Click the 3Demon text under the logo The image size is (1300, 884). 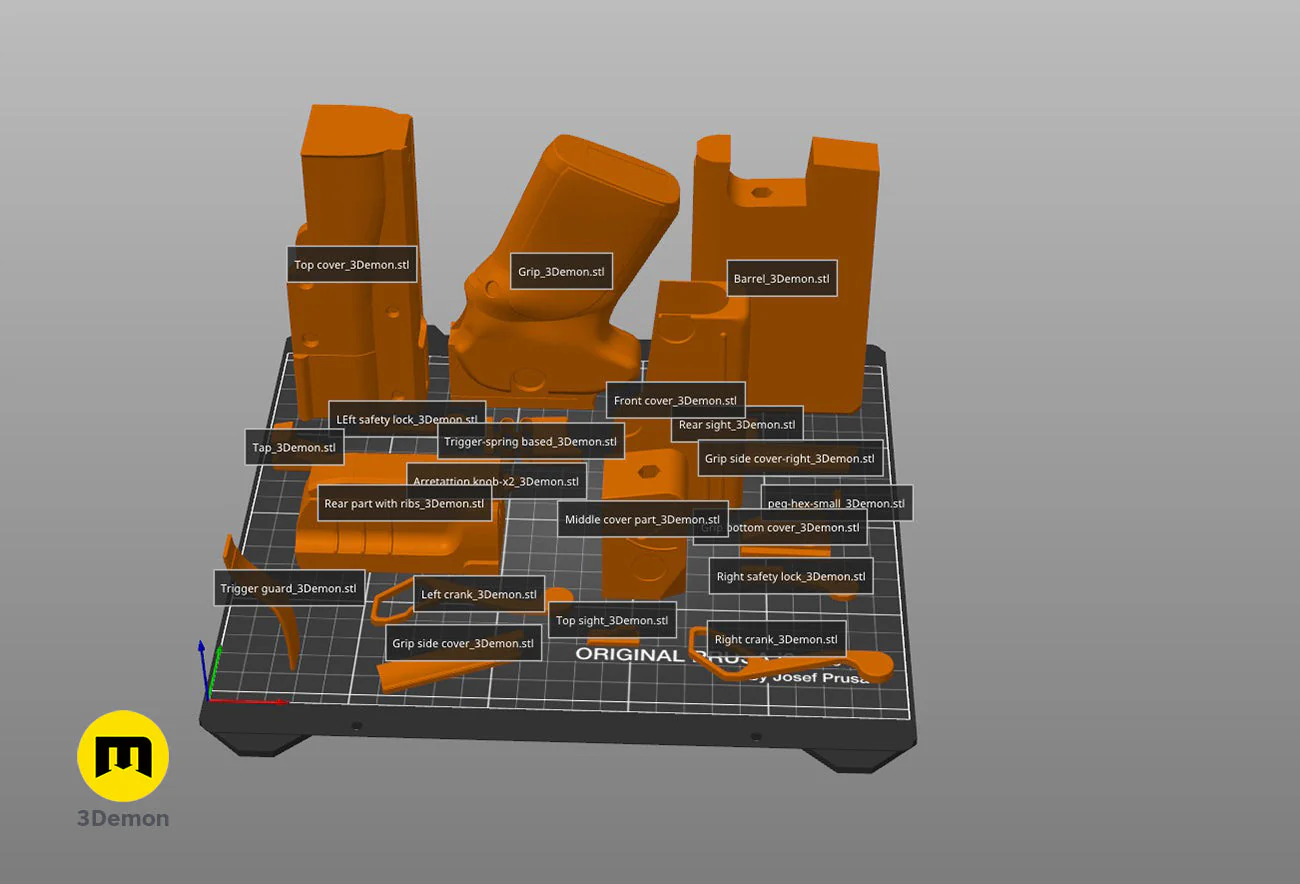tap(123, 819)
